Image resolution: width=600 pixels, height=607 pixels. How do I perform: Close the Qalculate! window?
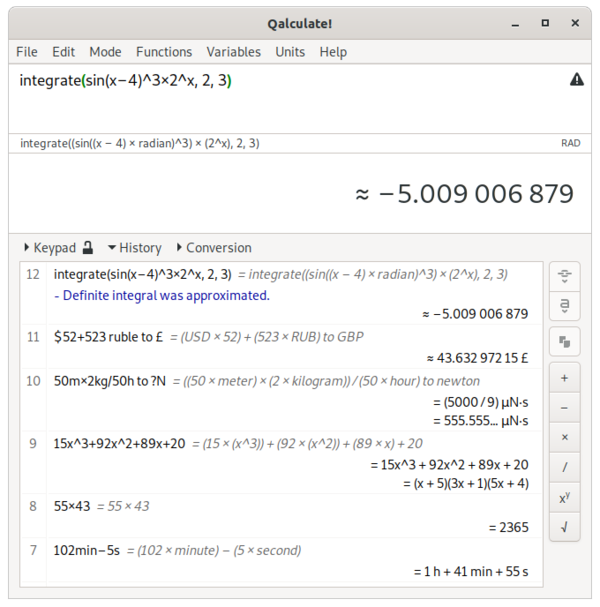click(575, 23)
